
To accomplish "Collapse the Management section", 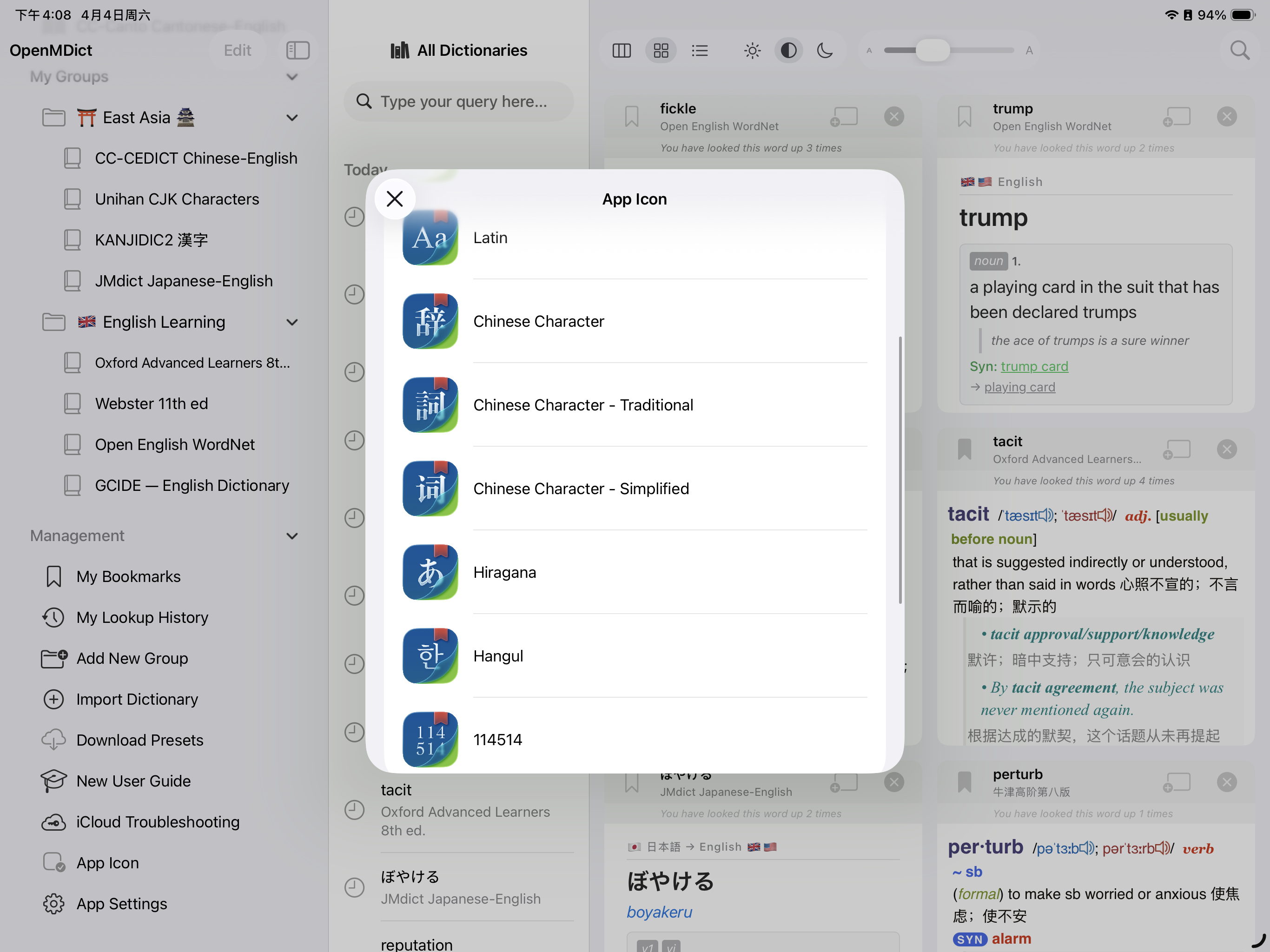I will click(291, 535).
